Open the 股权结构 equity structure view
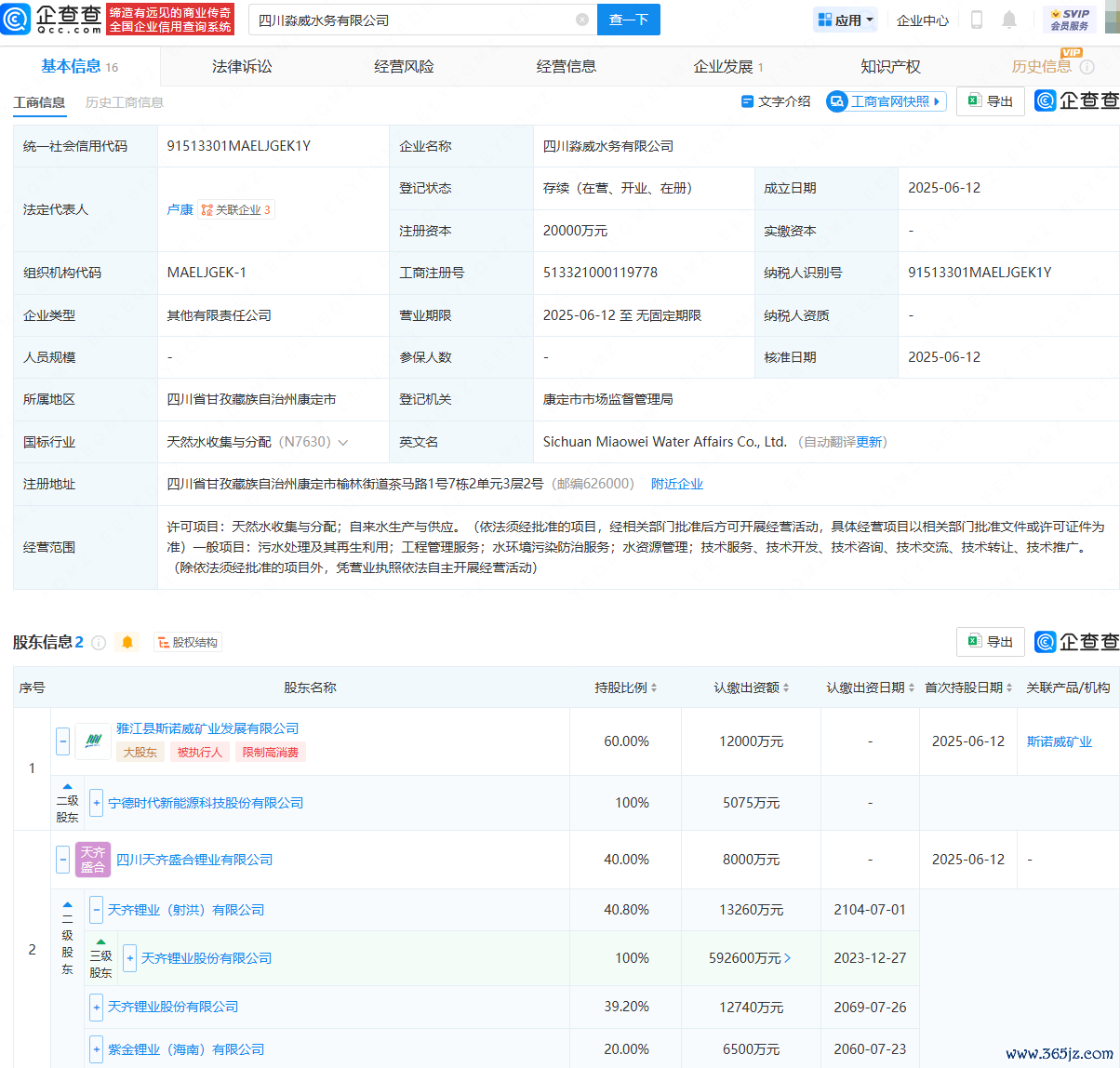Image resolution: width=1120 pixels, height=1068 pixels. coord(188,643)
